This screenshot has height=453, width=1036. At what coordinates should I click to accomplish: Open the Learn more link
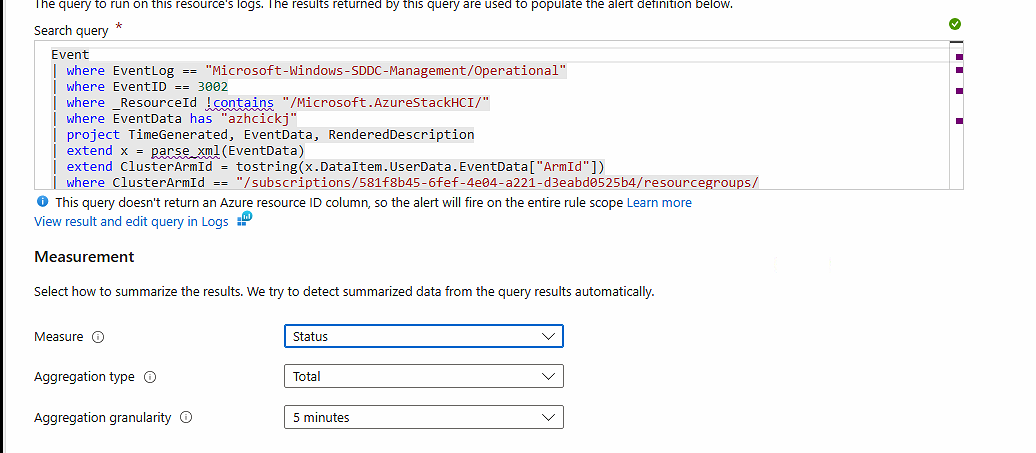[660, 203]
